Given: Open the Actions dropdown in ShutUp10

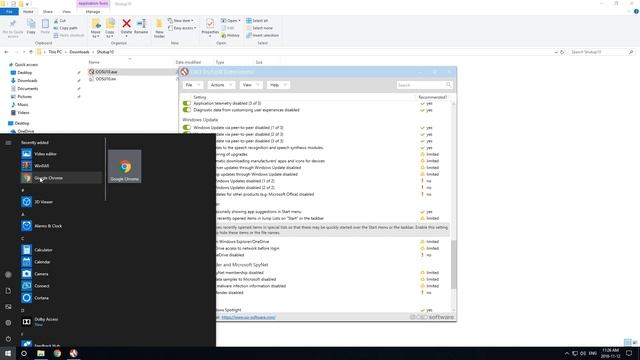Looking at the screenshot, I should (x=221, y=85).
